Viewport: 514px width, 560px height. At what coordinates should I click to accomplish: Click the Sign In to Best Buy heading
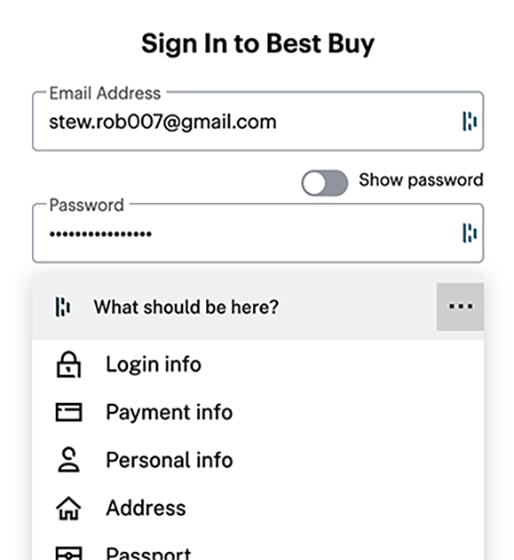point(258,44)
